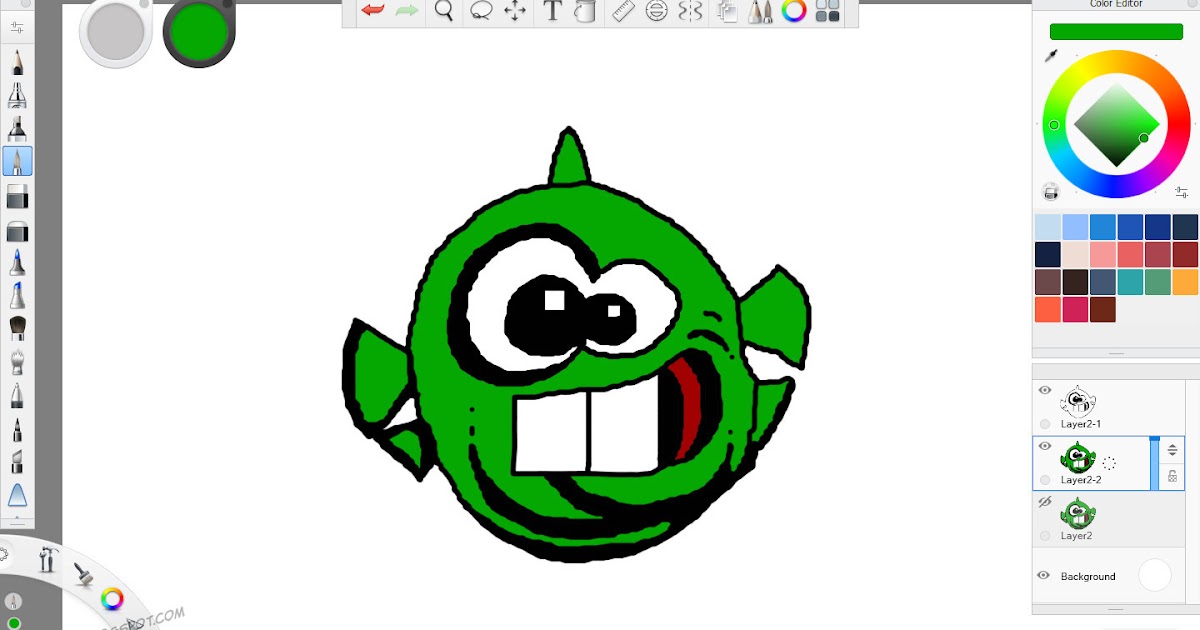Show the hidden Layer2 layer

click(1045, 502)
